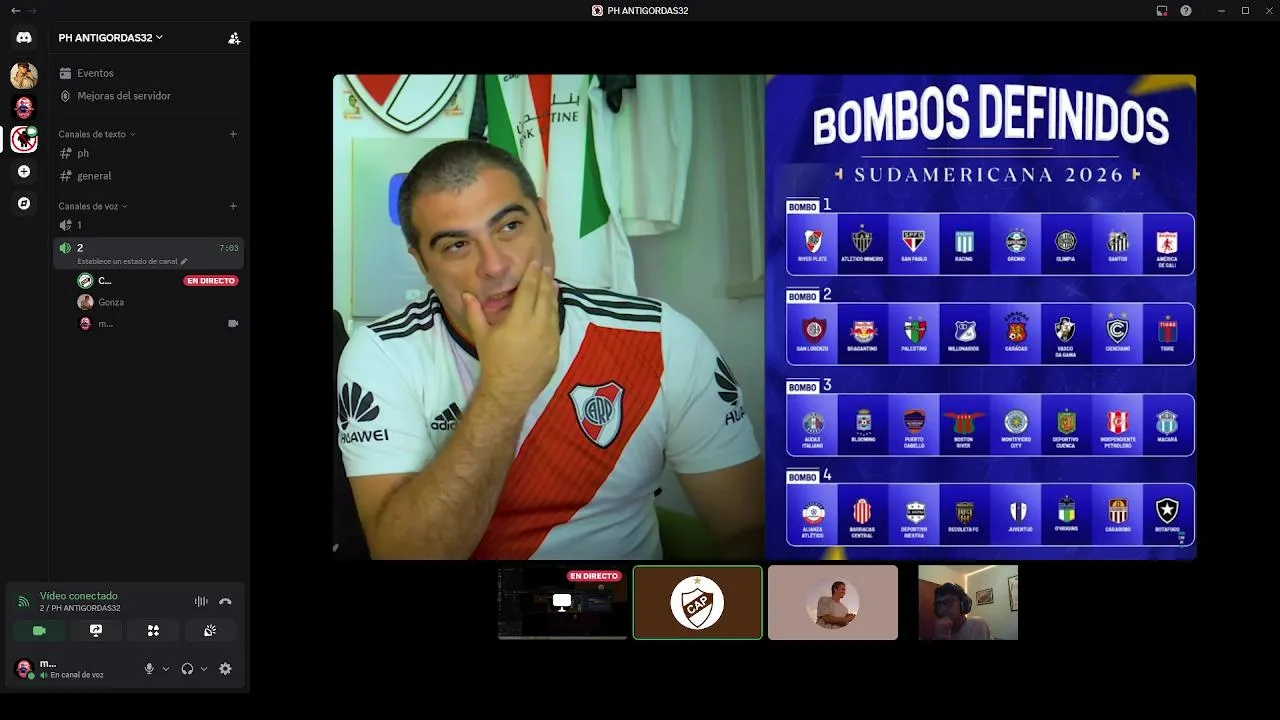
Task: Disconnect from voice call
Action: click(225, 601)
